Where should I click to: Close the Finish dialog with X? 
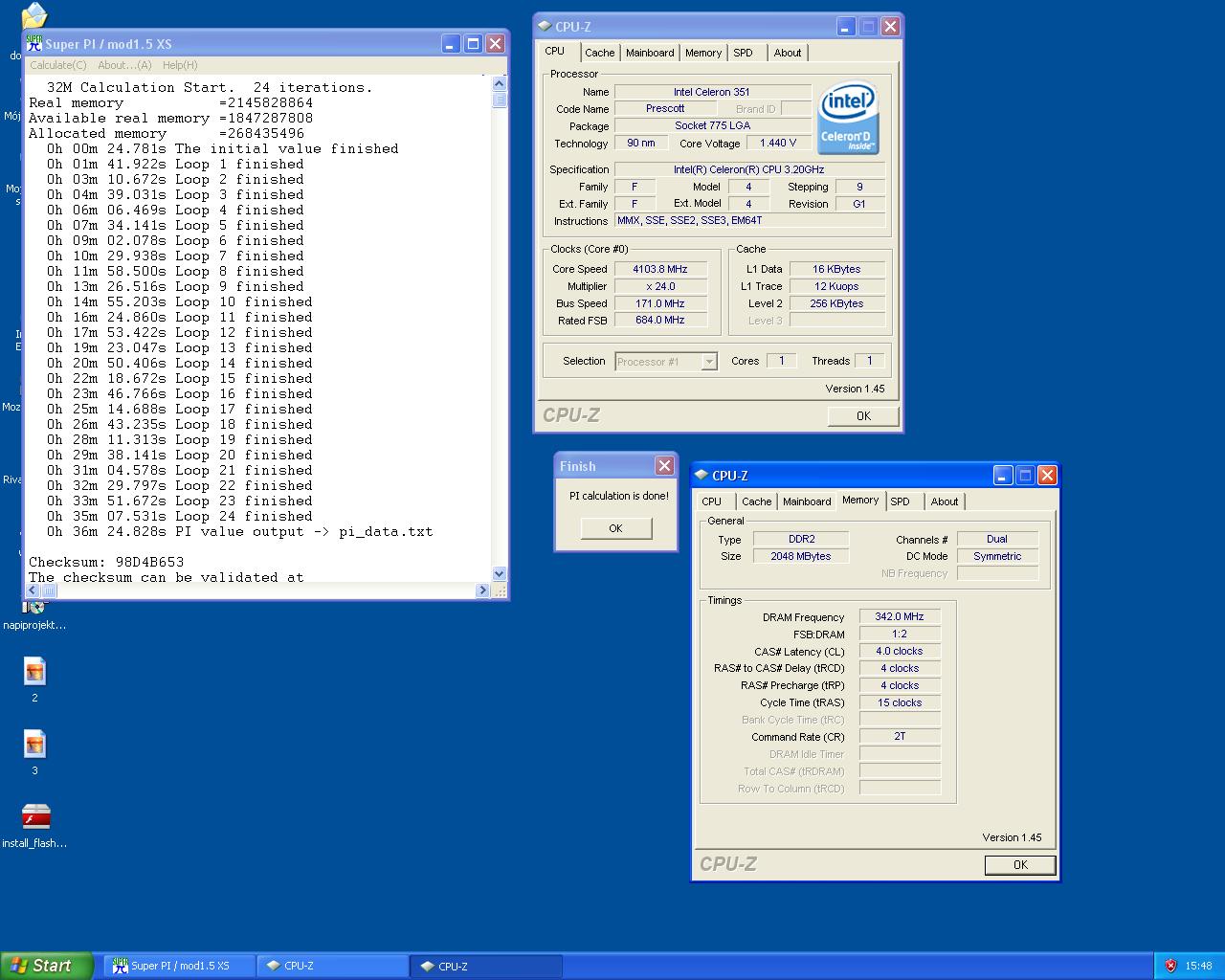(x=664, y=465)
